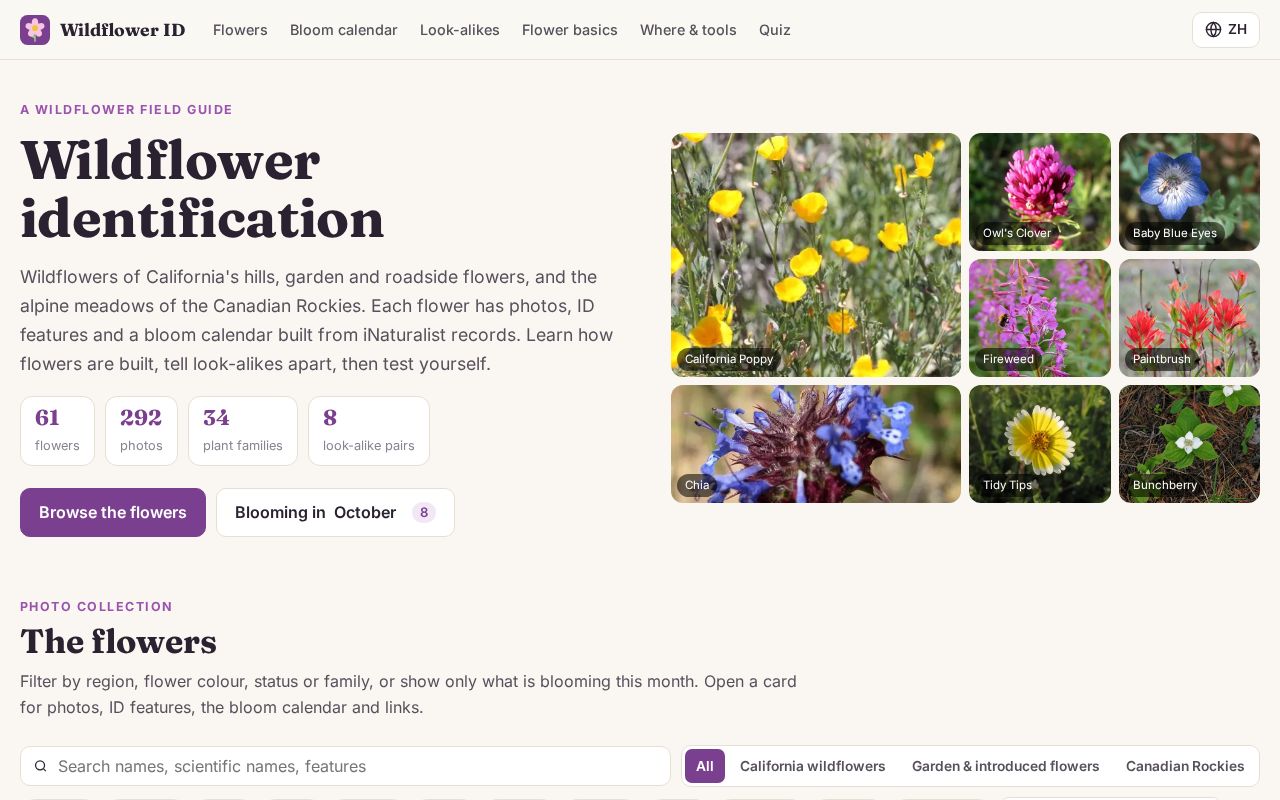Screen dimensions: 1280x800
Task: Switch language with the ZH button
Action: point(1226,30)
